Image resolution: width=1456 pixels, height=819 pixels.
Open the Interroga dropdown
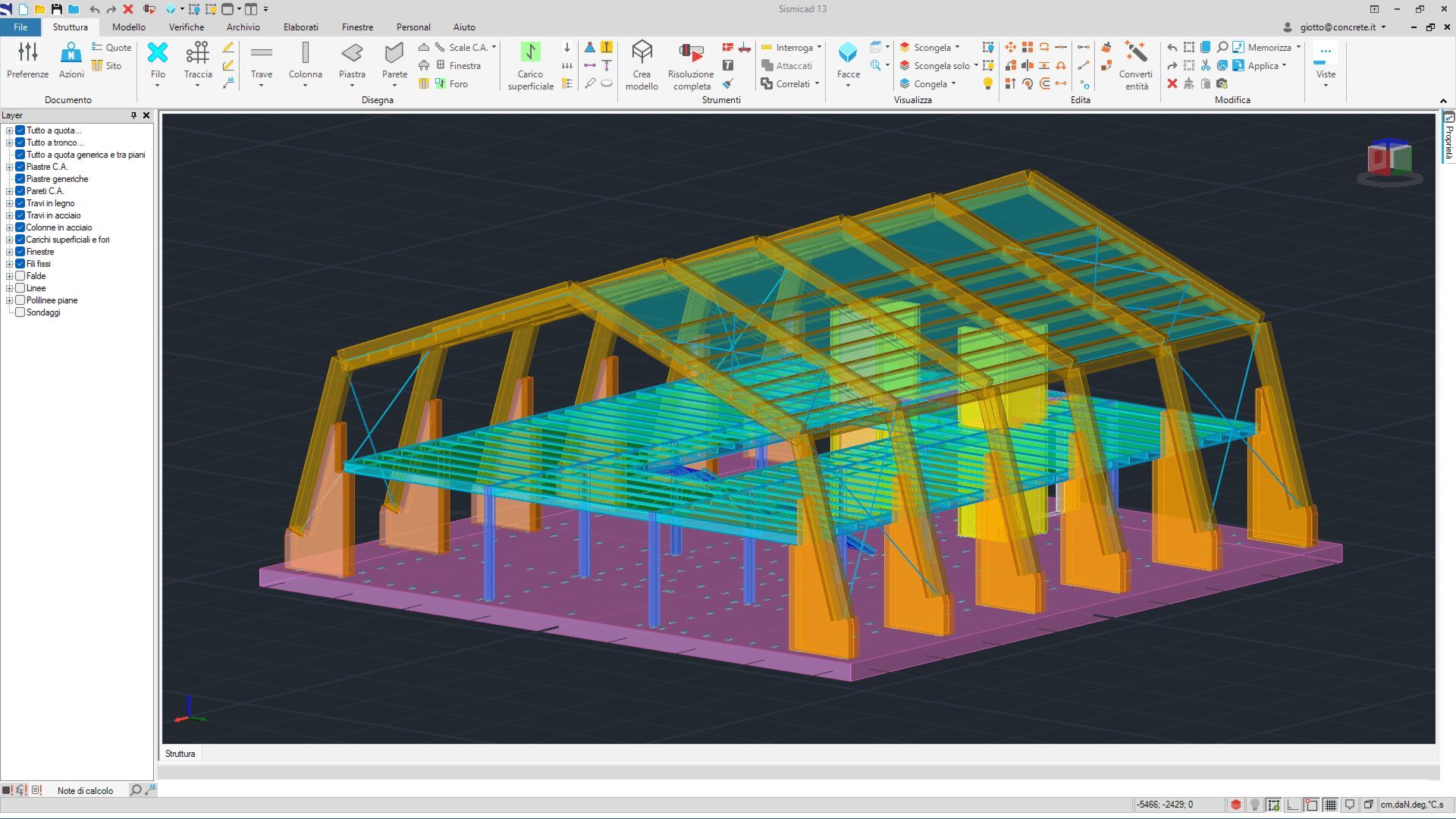(x=819, y=47)
